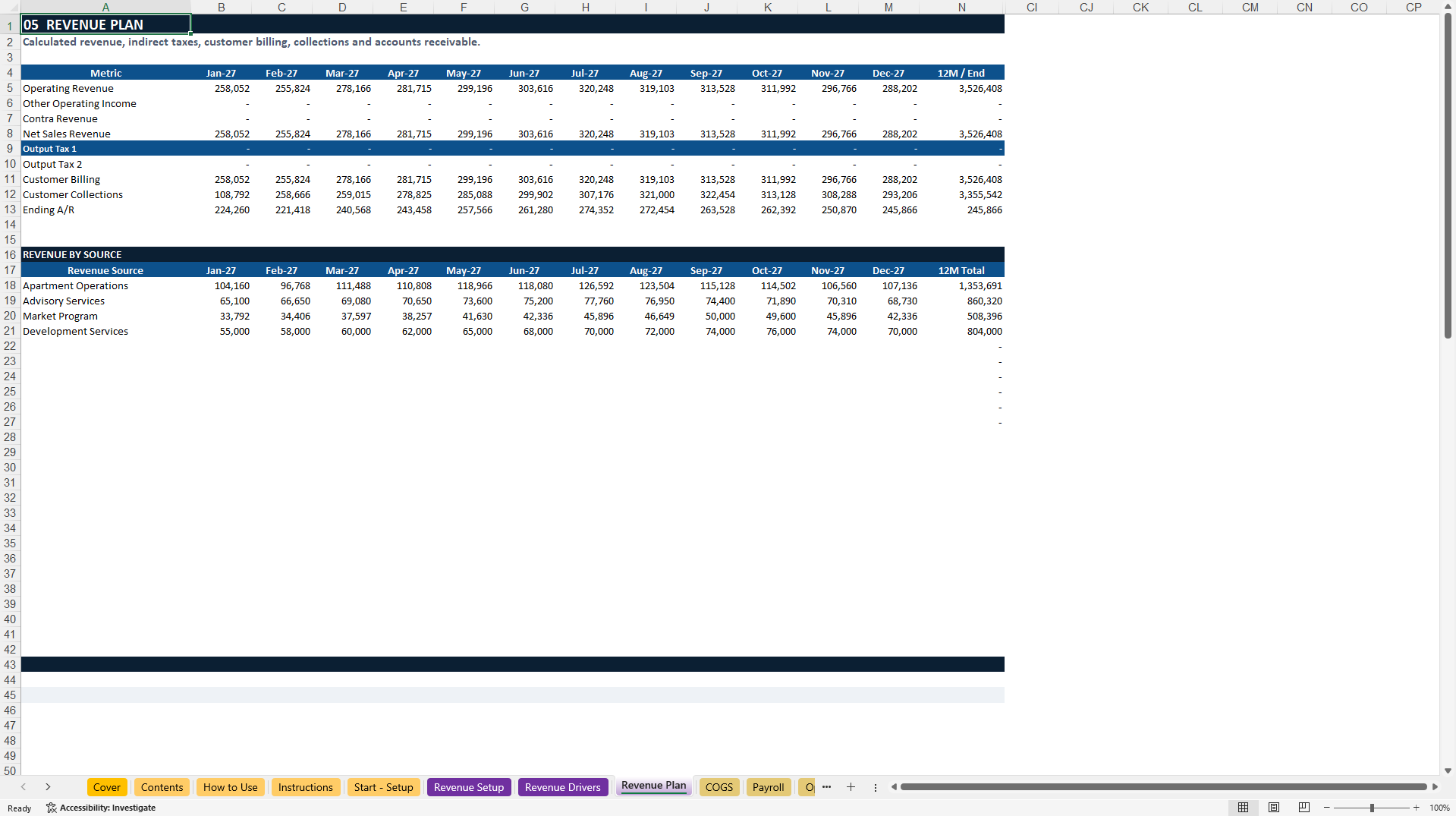Select Advisory Services total 860,320
This screenshot has height=816, width=1456.
[961, 301]
